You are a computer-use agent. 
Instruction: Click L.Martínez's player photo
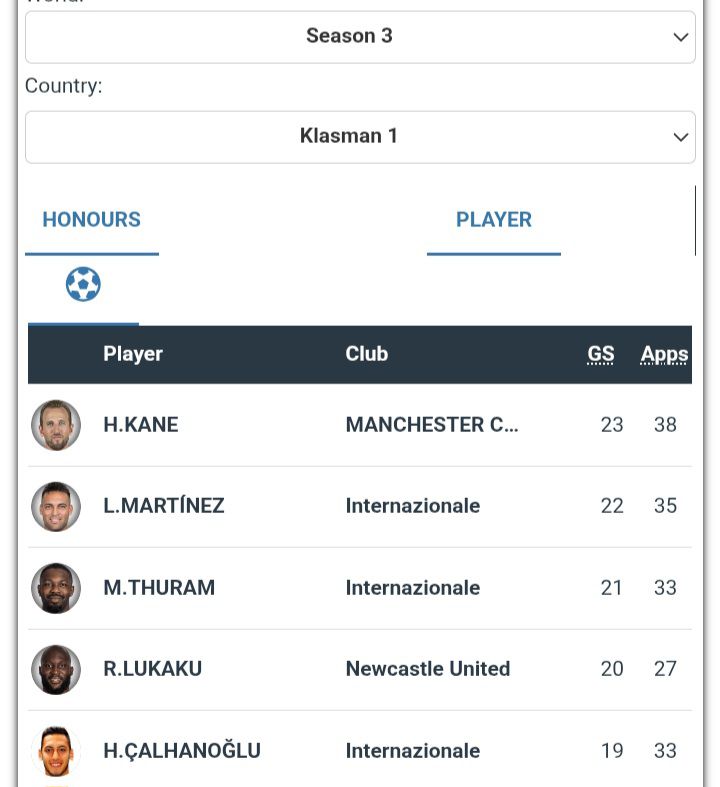tap(56, 506)
